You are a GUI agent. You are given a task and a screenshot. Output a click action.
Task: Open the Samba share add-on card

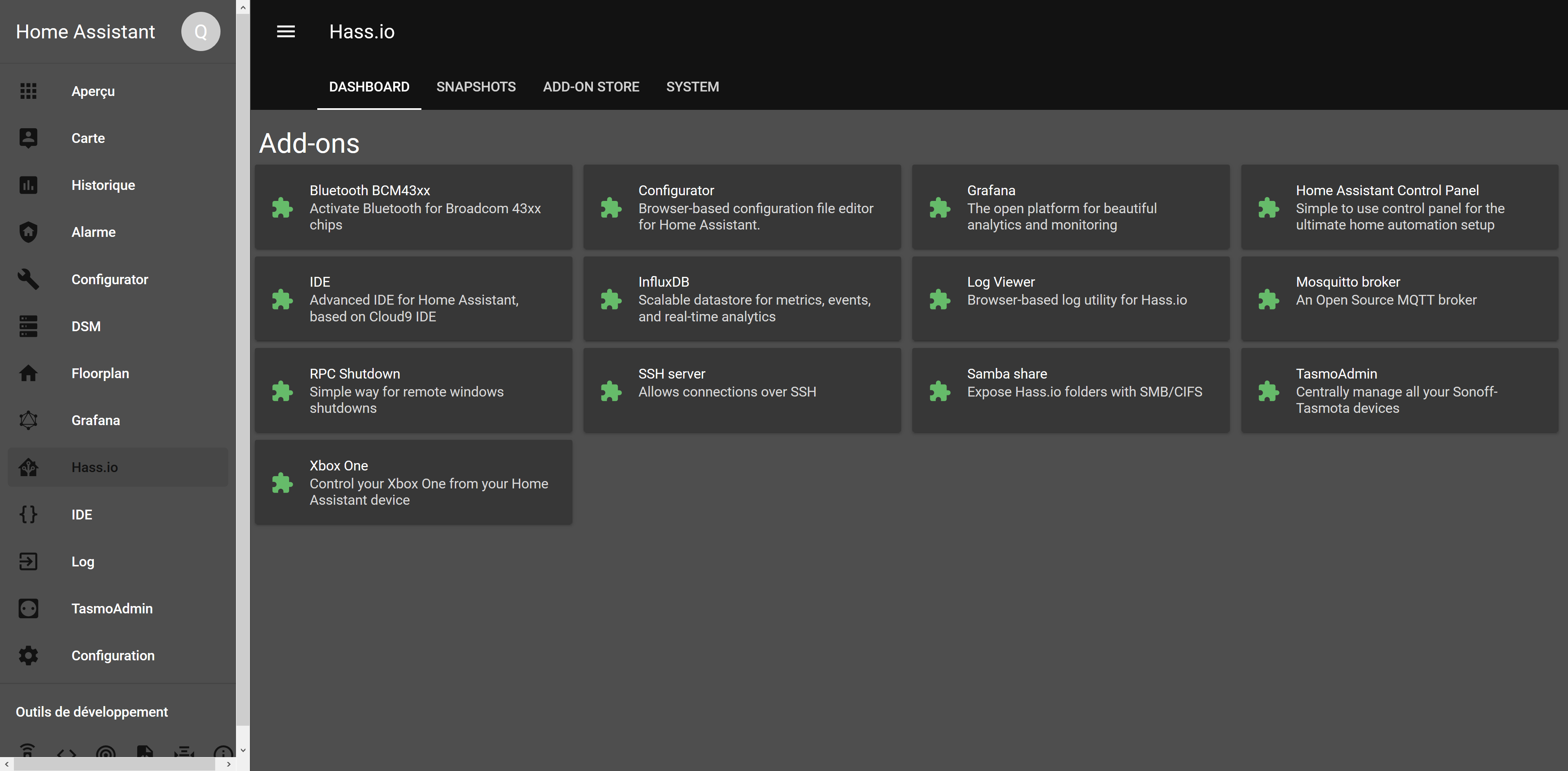(1070, 390)
